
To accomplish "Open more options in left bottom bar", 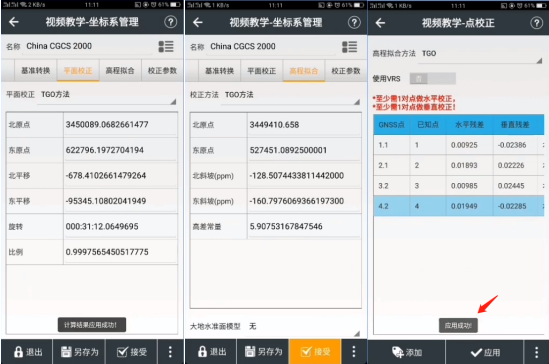I will (x=170, y=352).
